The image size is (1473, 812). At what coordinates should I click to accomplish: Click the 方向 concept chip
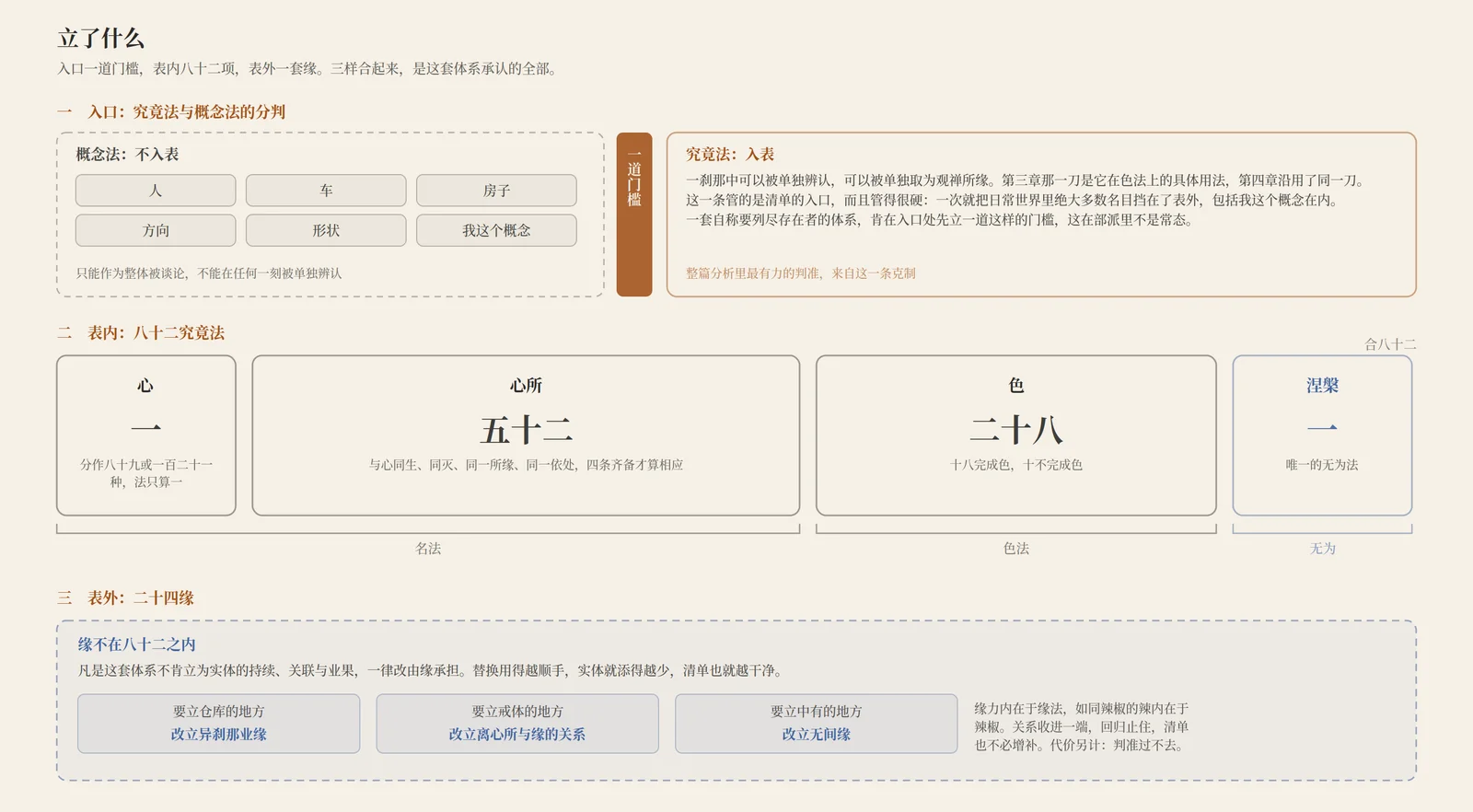pyautogui.click(x=156, y=230)
